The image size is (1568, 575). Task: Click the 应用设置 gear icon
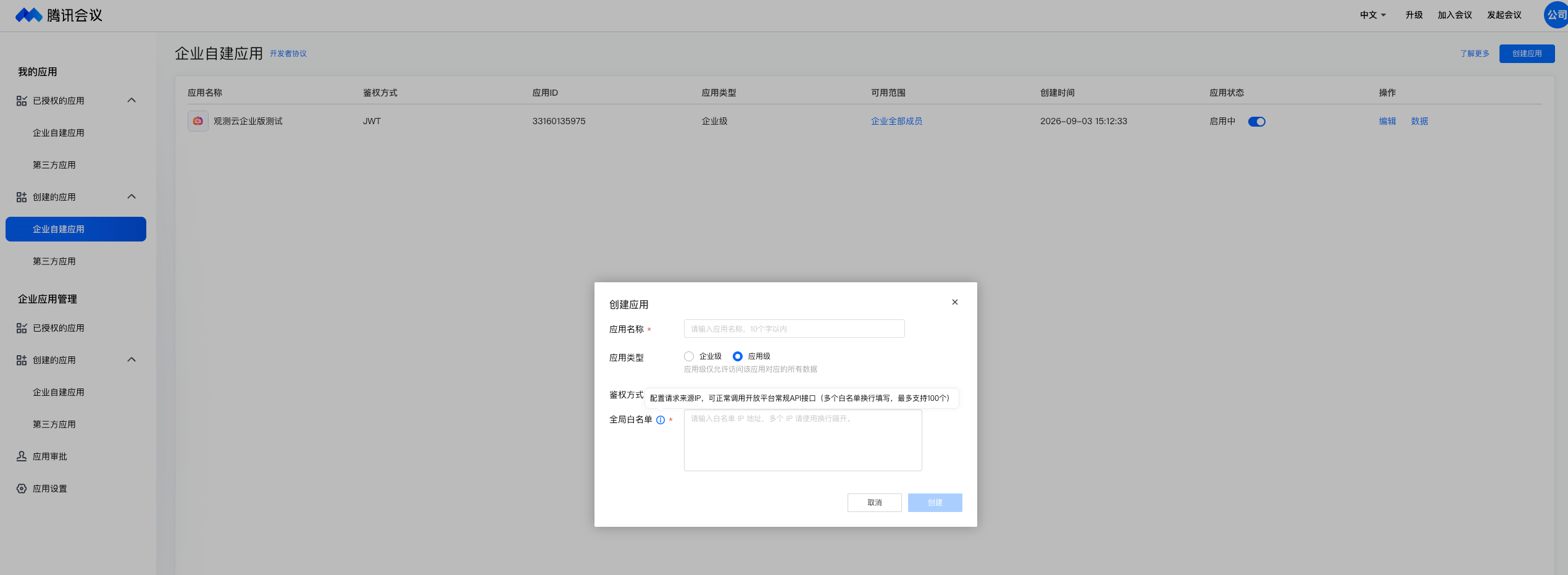pyautogui.click(x=22, y=489)
